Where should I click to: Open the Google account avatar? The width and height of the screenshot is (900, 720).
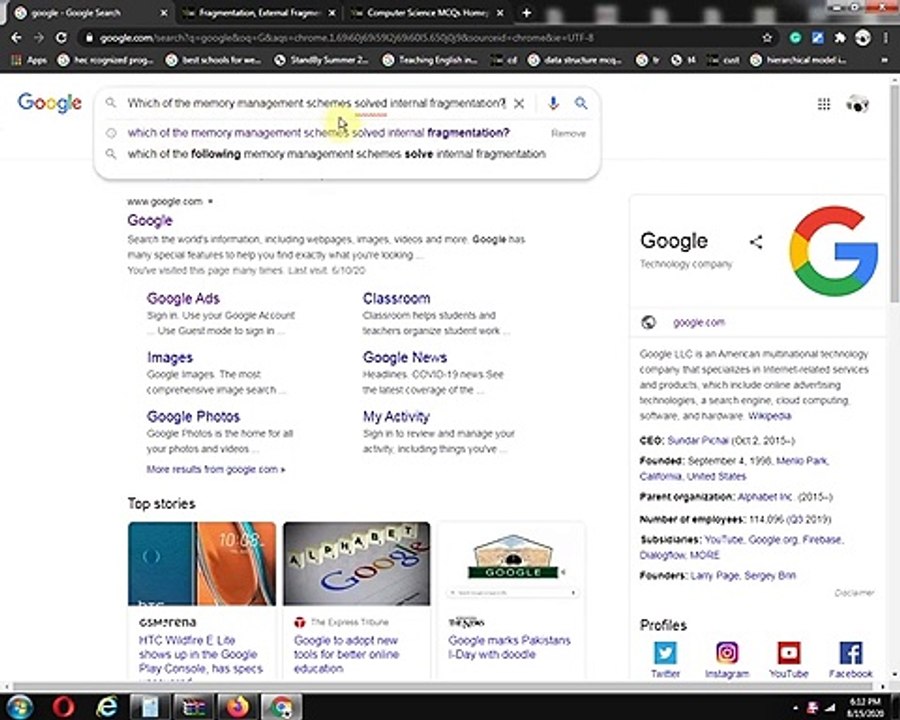[858, 104]
